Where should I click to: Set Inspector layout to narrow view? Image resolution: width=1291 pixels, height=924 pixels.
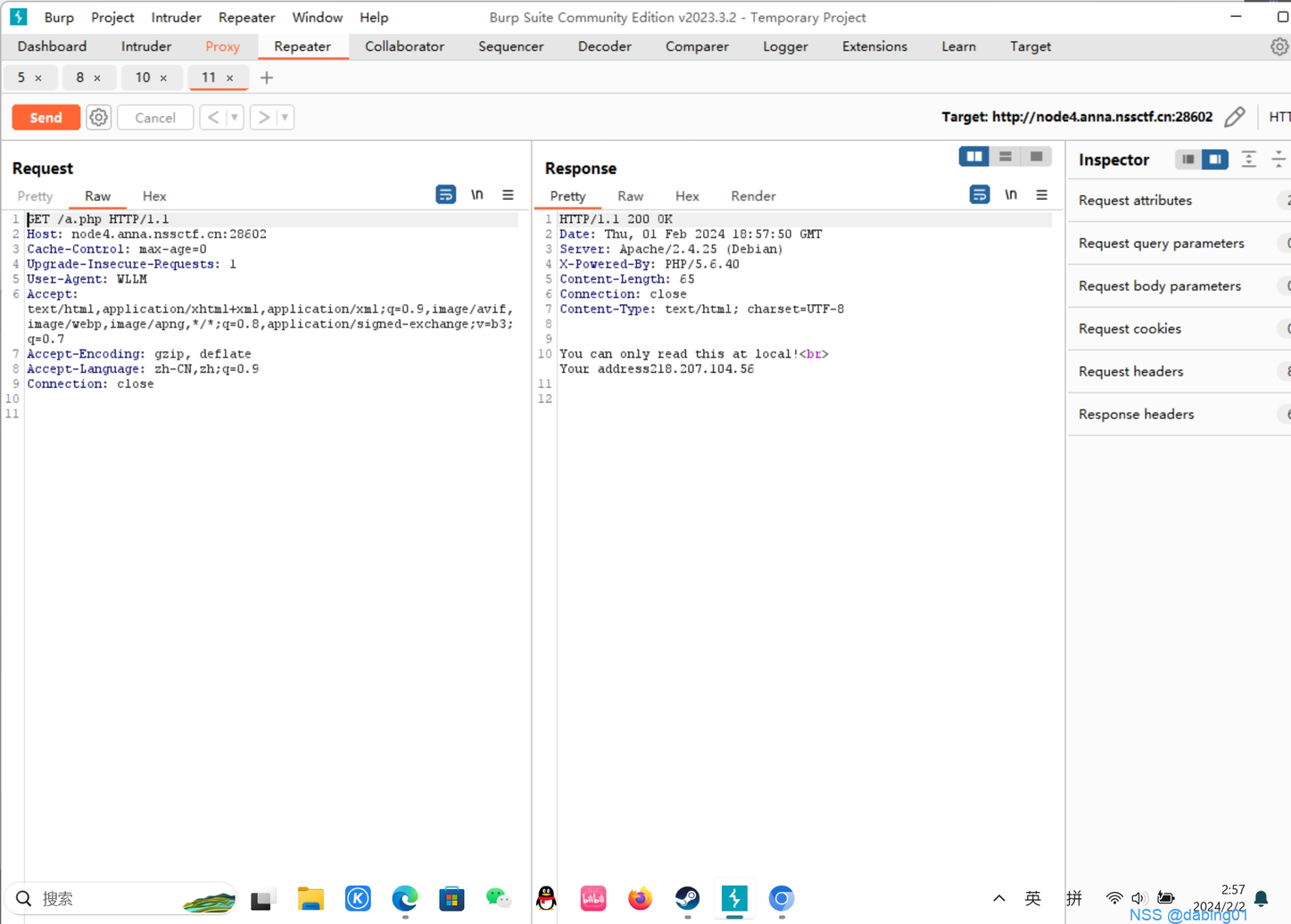(x=1188, y=160)
